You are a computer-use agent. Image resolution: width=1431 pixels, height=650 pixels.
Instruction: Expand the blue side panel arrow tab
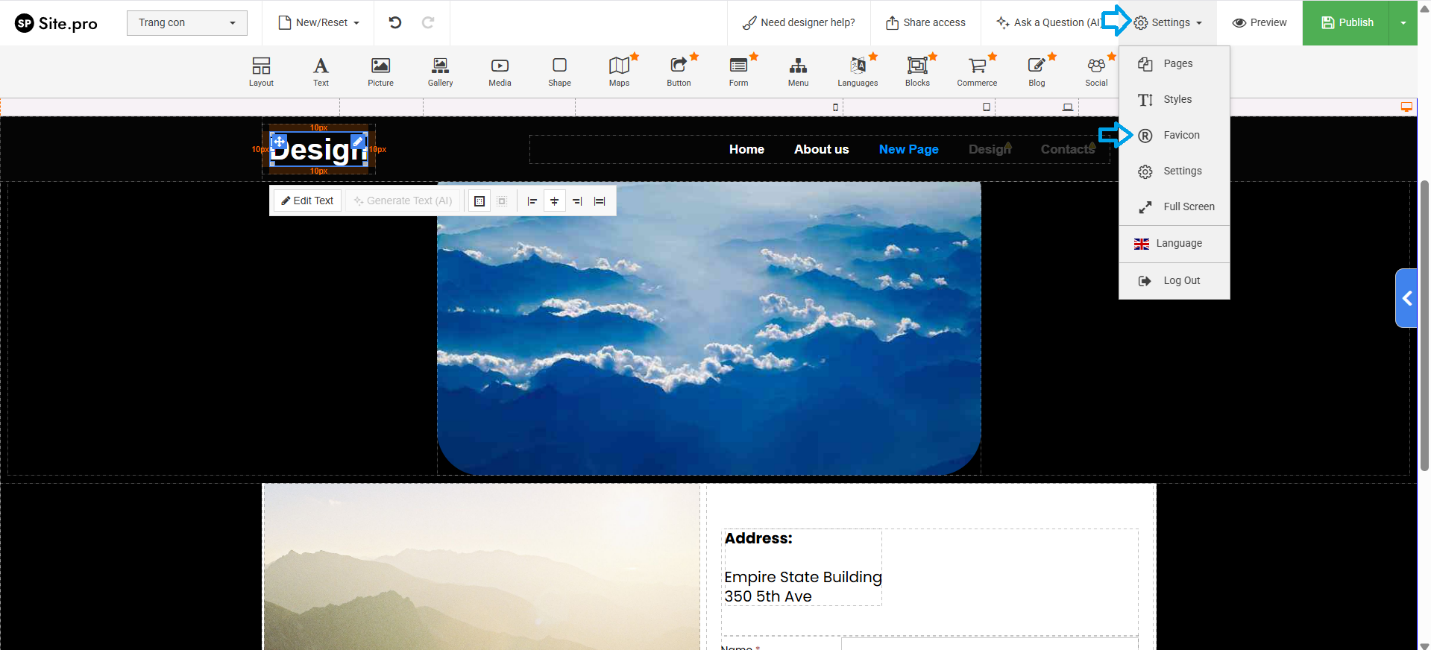pos(1406,298)
